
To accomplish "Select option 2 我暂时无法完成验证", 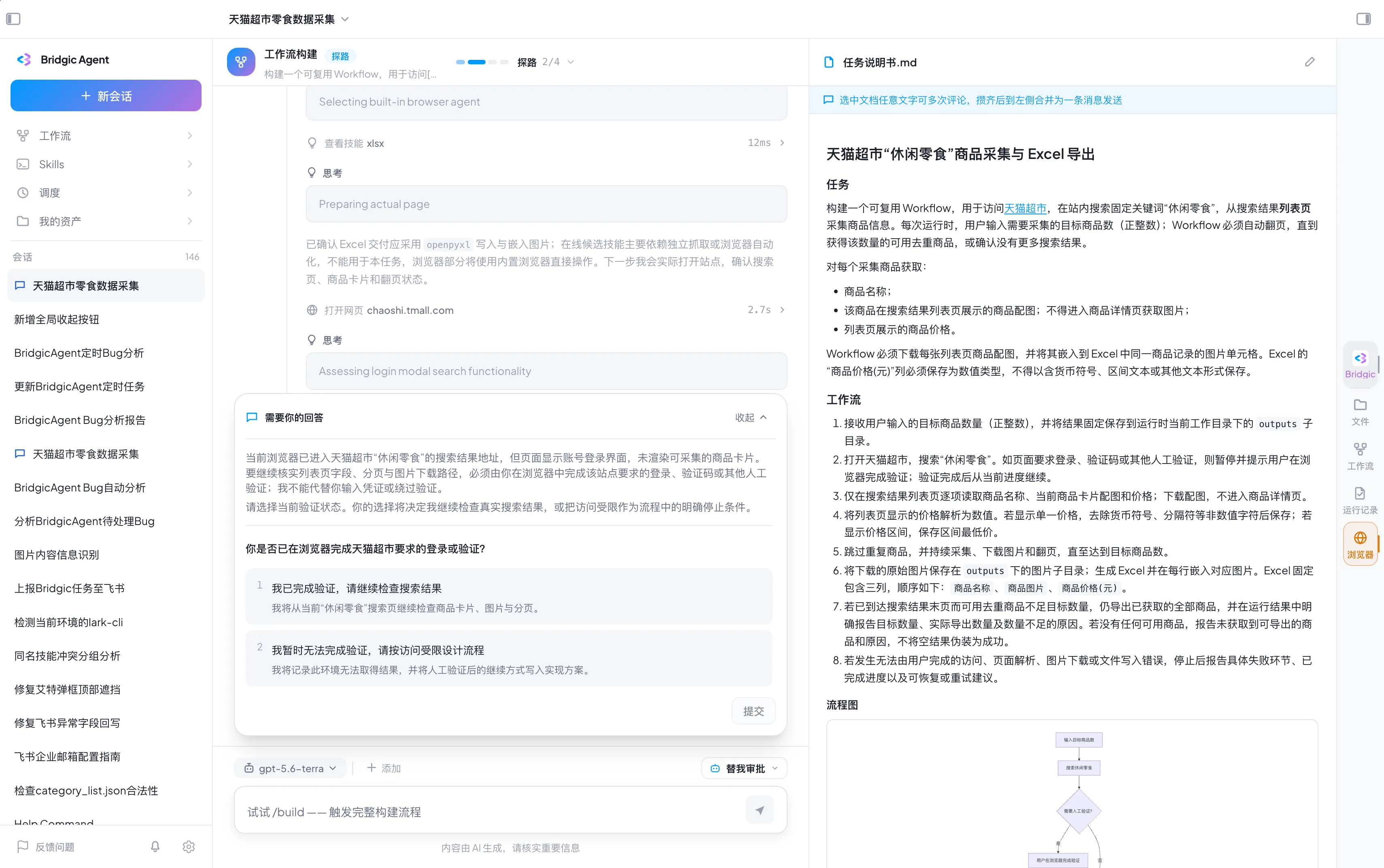I will [x=509, y=658].
